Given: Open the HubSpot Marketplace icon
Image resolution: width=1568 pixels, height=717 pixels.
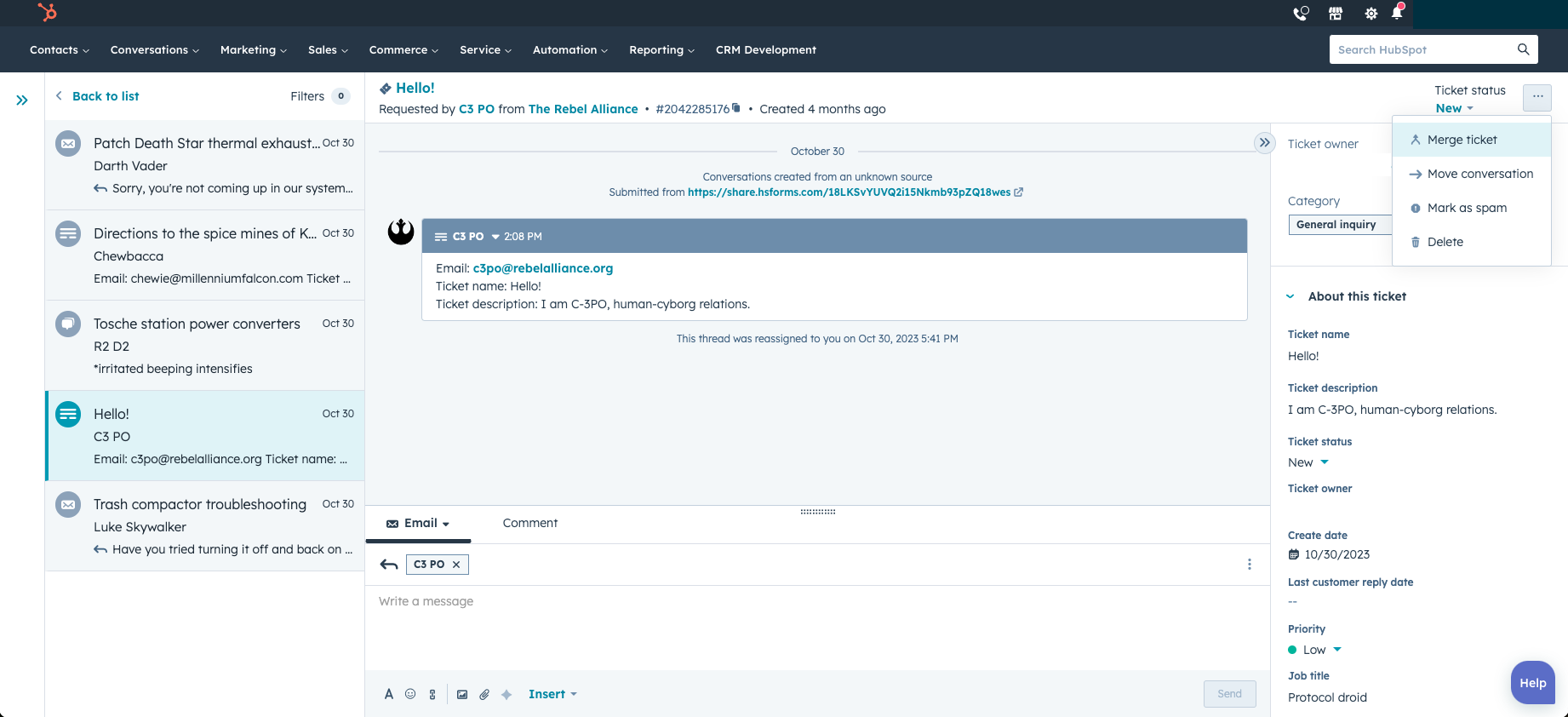Looking at the screenshot, I should pyautogui.click(x=1336, y=14).
